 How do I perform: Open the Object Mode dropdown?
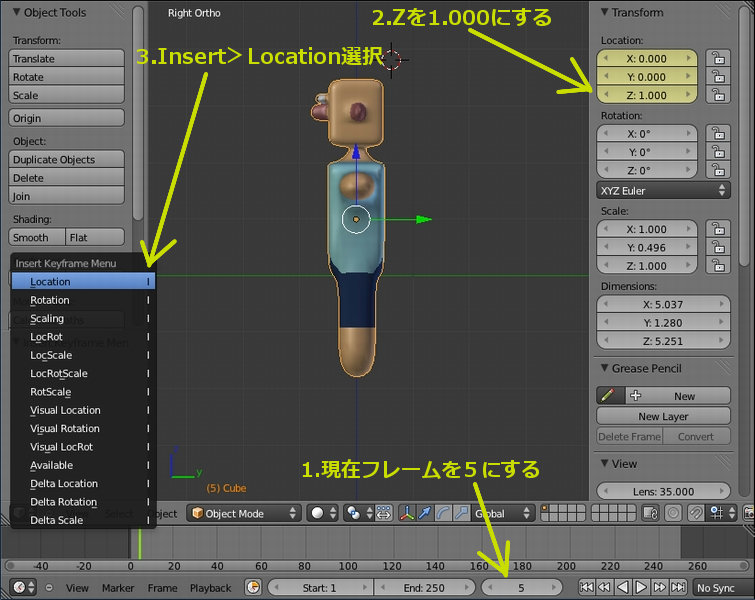244,513
